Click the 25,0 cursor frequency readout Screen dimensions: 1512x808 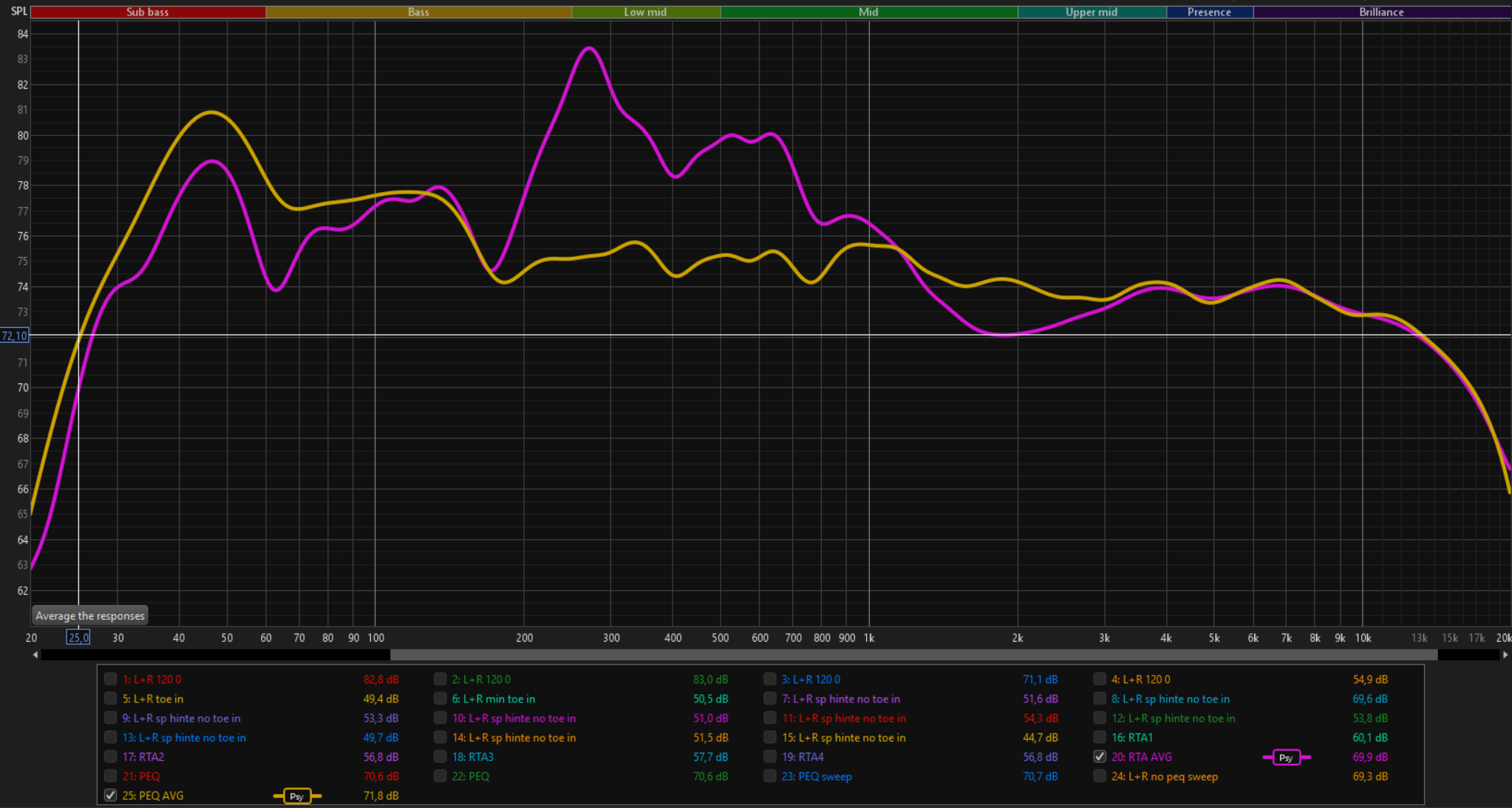coord(78,637)
